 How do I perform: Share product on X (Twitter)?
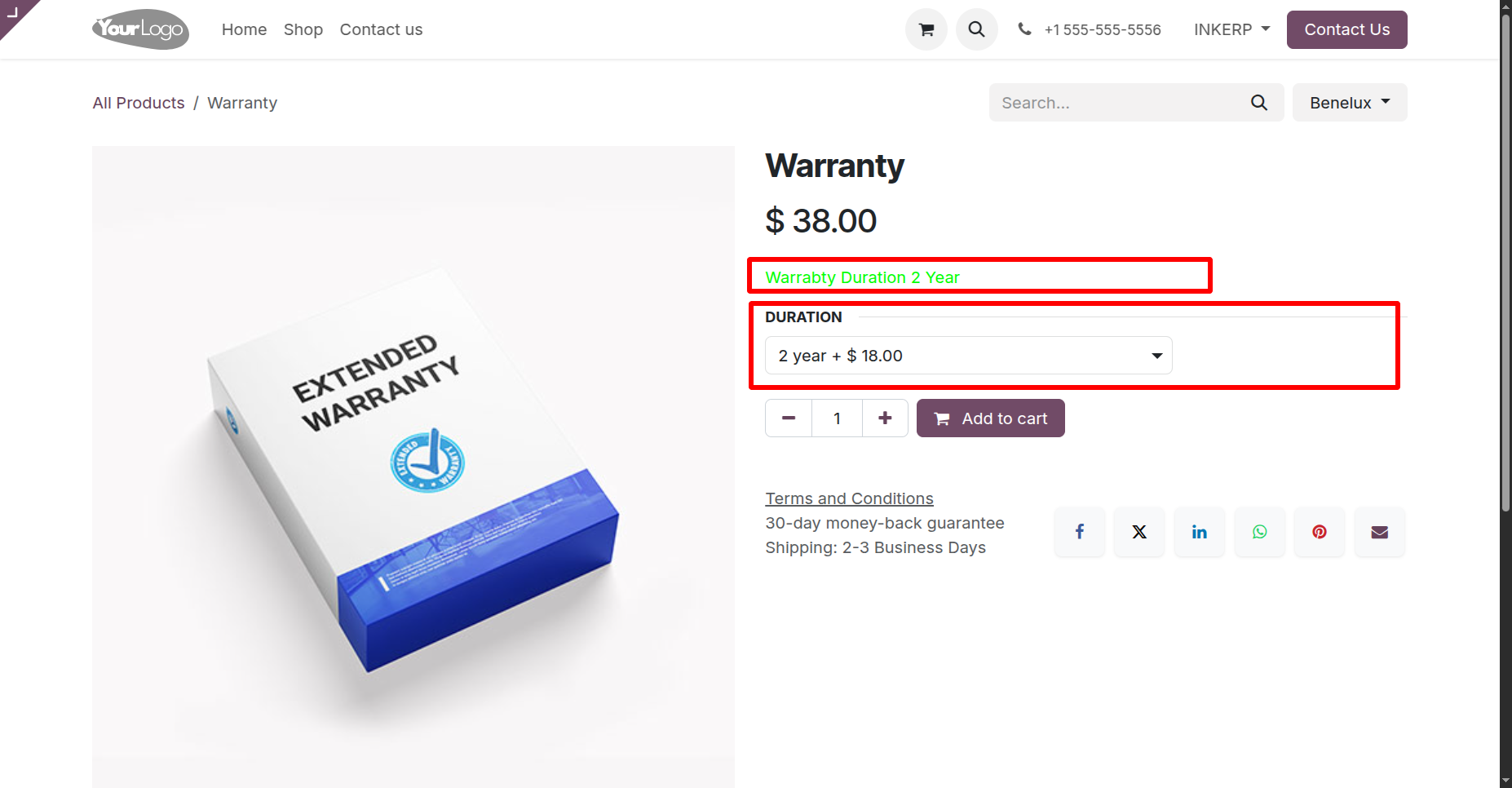click(1139, 532)
